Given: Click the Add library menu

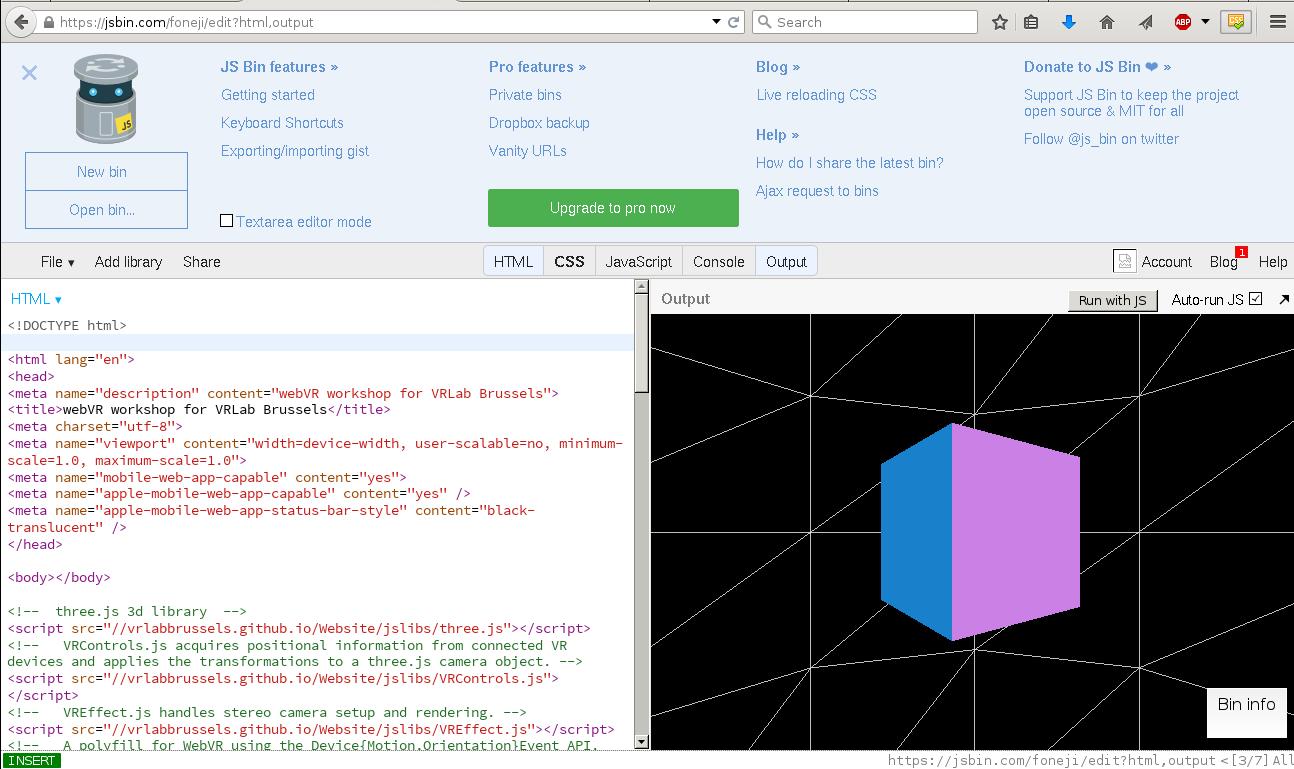Looking at the screenshot, I should click(x=128, y=262).
